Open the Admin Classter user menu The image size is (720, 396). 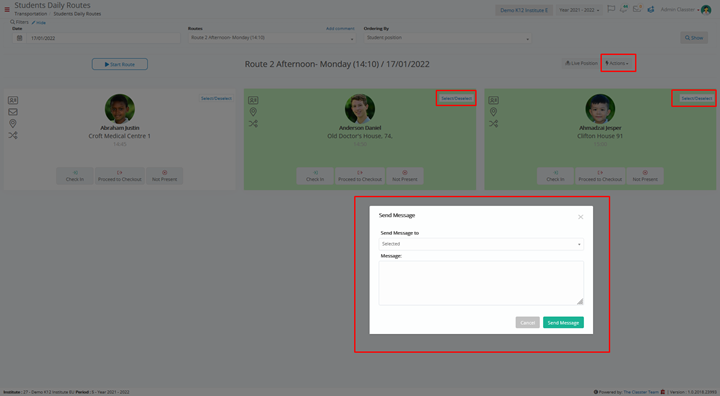(x=680, y=10)
